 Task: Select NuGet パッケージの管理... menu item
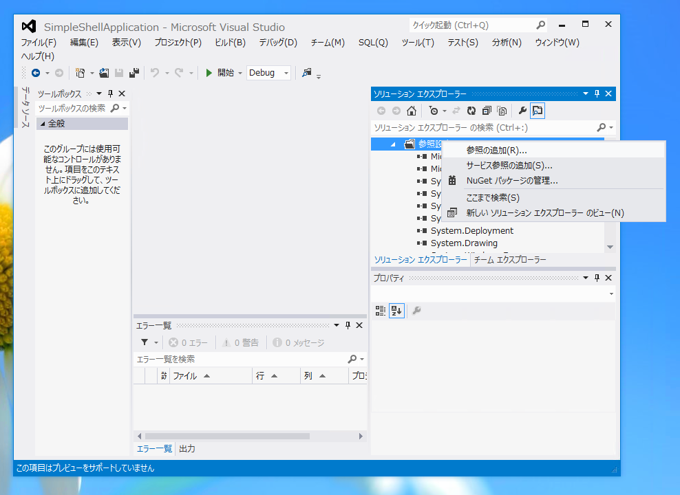[x=553, y=181]
